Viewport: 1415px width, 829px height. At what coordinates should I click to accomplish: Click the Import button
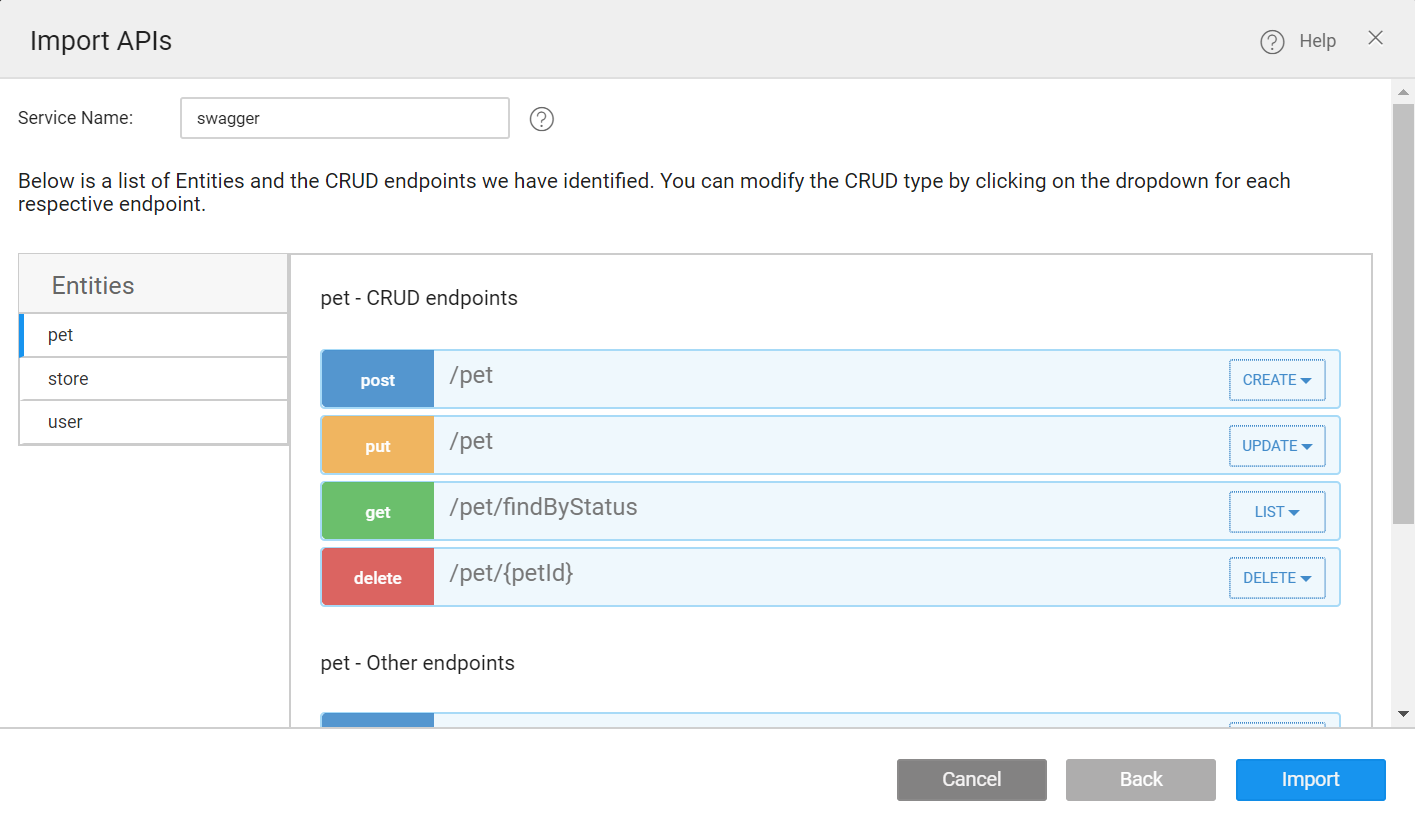tap(1310, 780)
